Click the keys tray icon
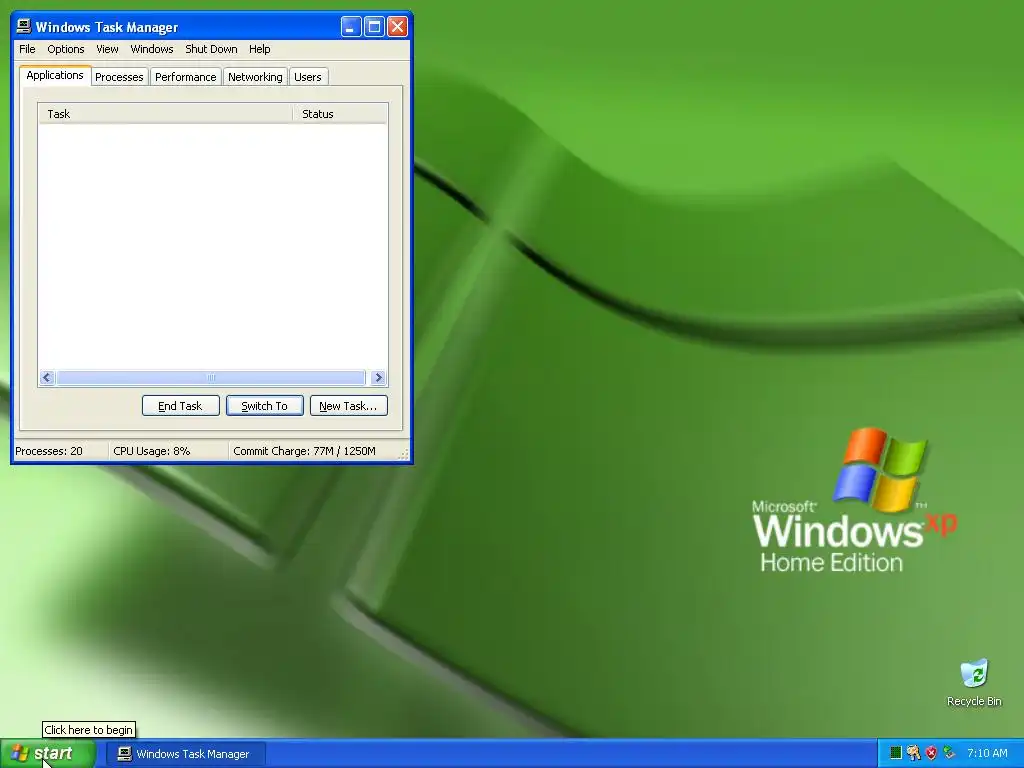1024x768 pixels. [913, 753]
